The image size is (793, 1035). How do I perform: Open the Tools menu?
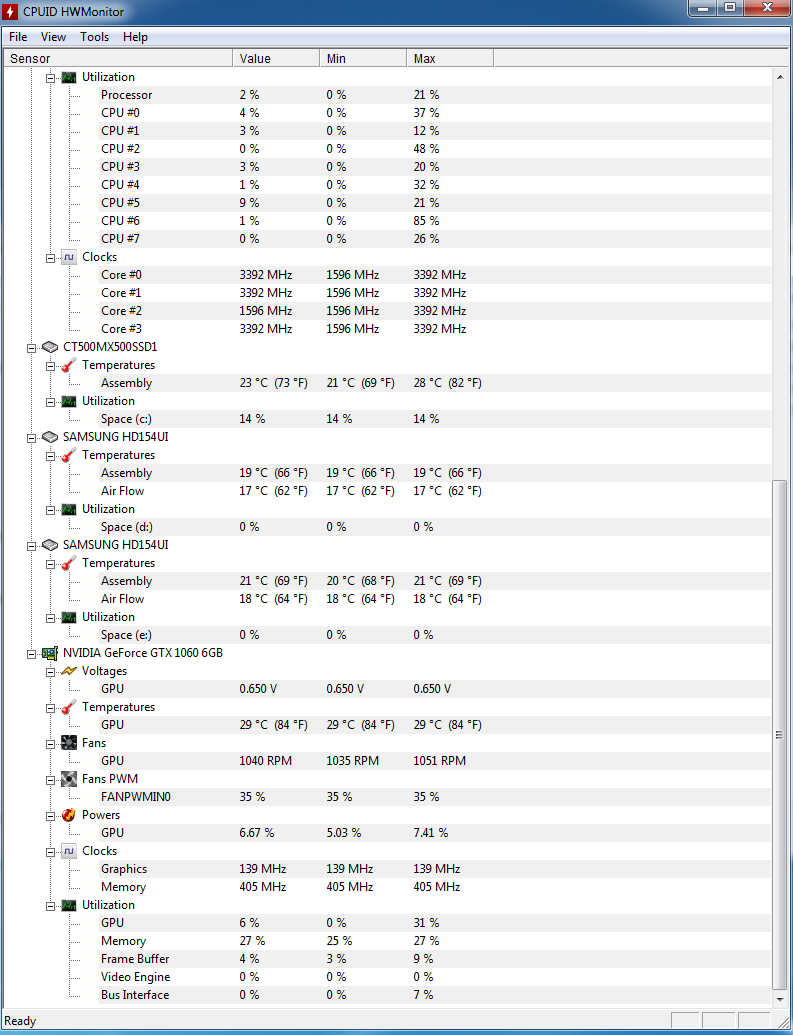(x=94, y=37)
